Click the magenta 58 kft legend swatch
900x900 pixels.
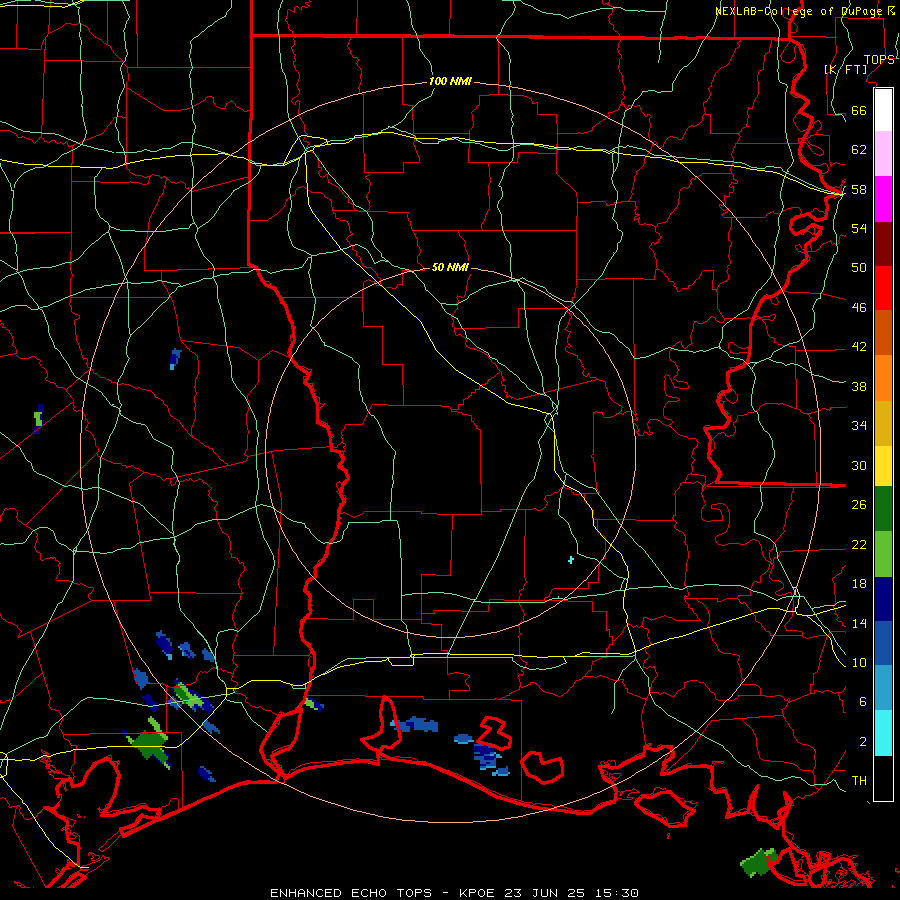pyautogui.click(x=883, y=199)
